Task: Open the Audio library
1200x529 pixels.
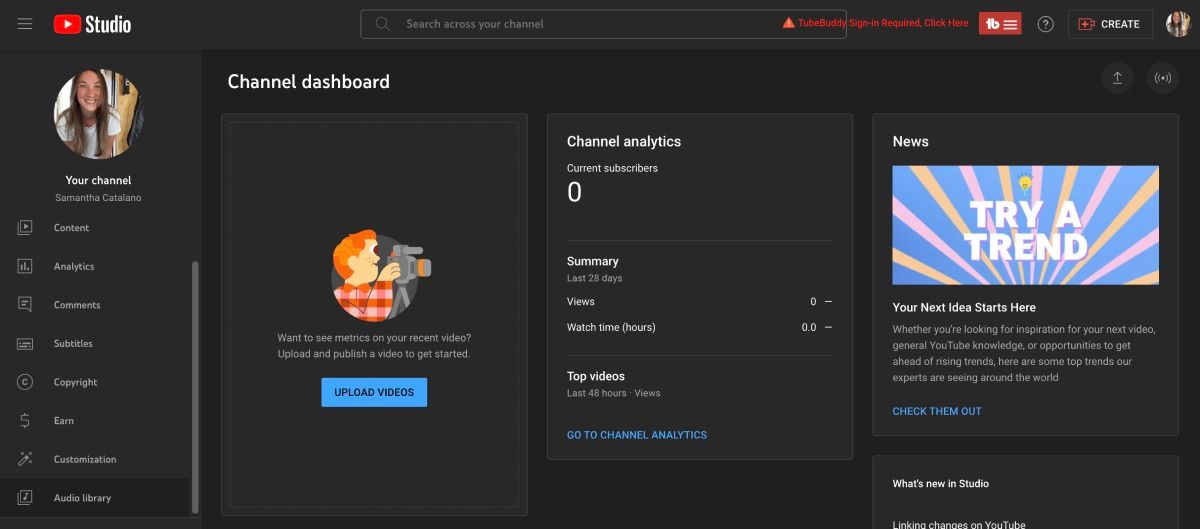Action: click(82, 498)
